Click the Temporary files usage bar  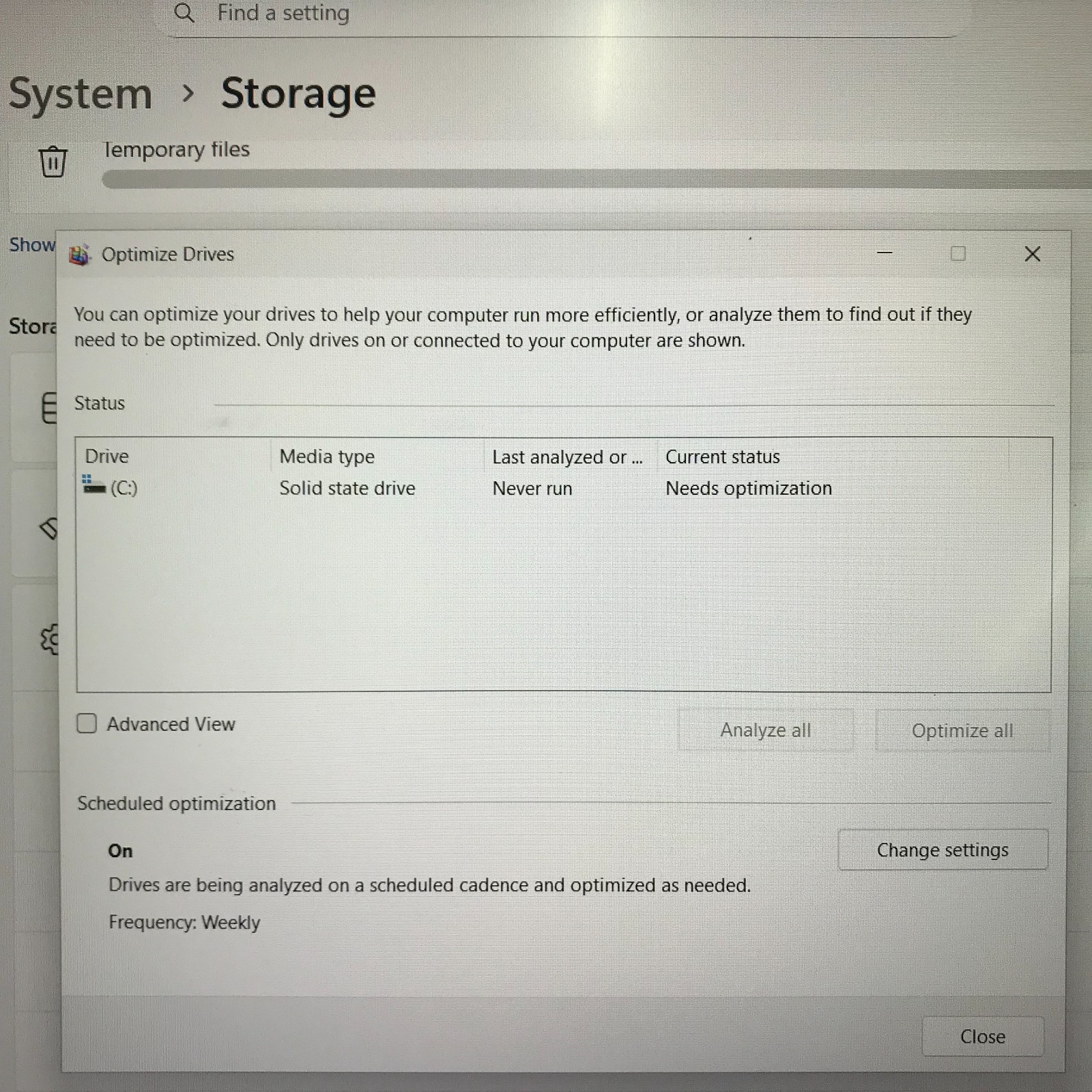[597, 179]
